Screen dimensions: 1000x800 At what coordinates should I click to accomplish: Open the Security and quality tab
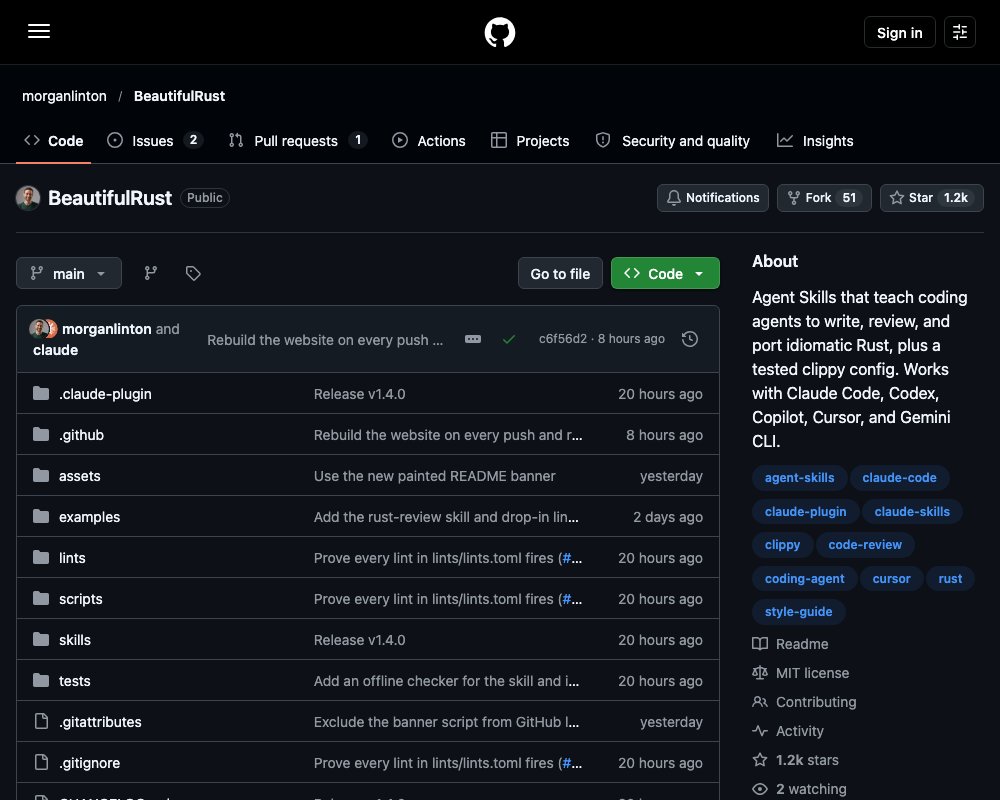[x=673, y=140]
